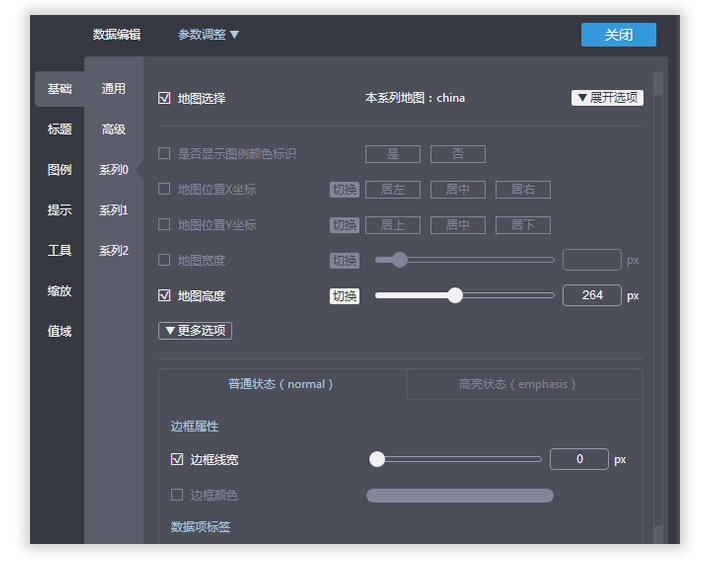
Task: Select the 工具 sidebar tab
Action: point(60,250)
